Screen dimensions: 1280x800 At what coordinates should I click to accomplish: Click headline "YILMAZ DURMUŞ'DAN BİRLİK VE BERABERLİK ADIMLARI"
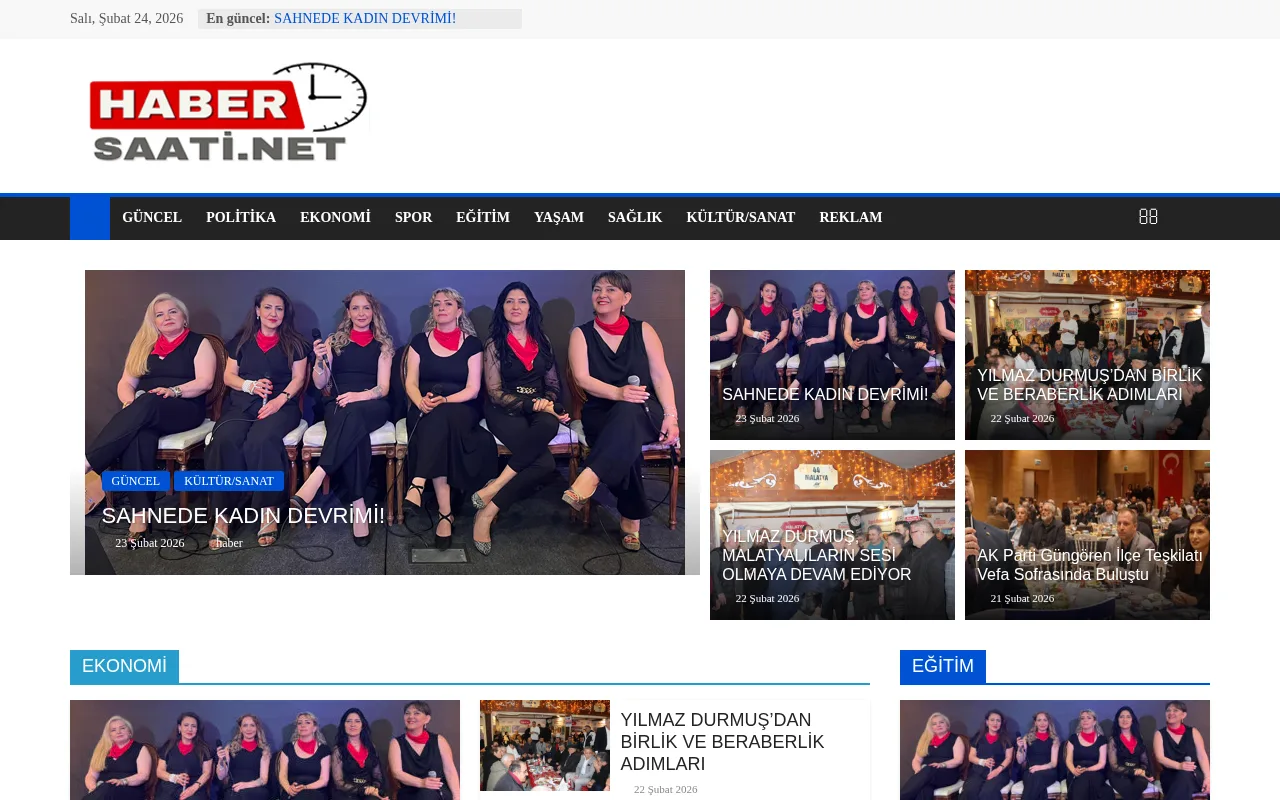pyautogui.click(x=1089, y=384)
